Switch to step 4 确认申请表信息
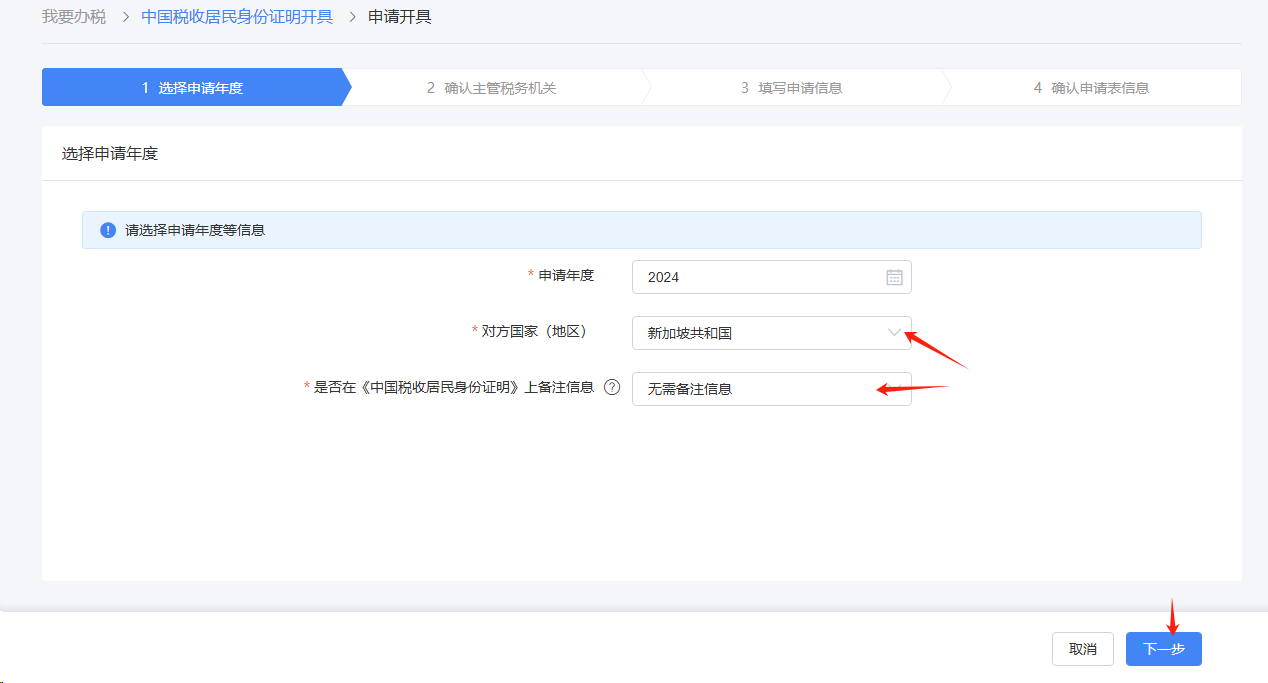The width and height of the screenshot is (1268, 683). pyautogui.click(x=1092, y=87)
